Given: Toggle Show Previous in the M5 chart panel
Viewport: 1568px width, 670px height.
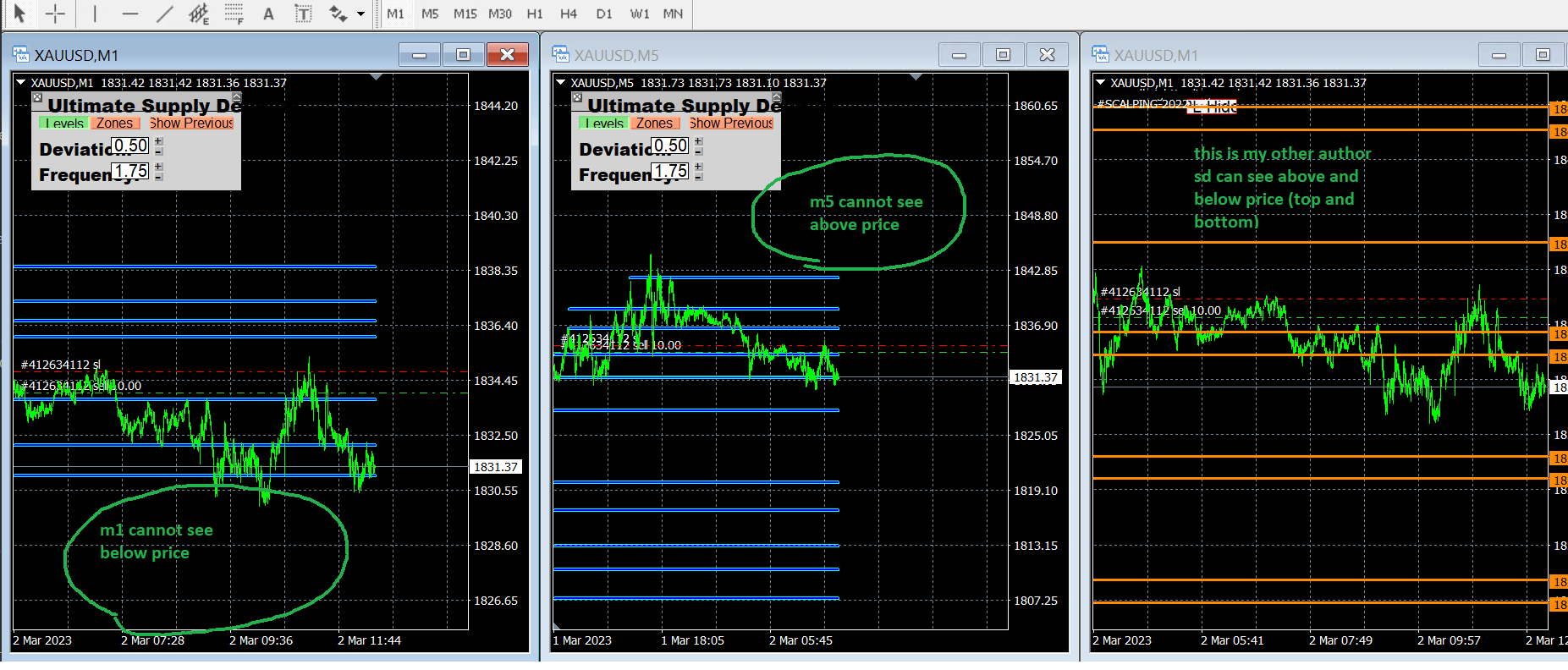Looking at the screenshot, I should (731, 124).
